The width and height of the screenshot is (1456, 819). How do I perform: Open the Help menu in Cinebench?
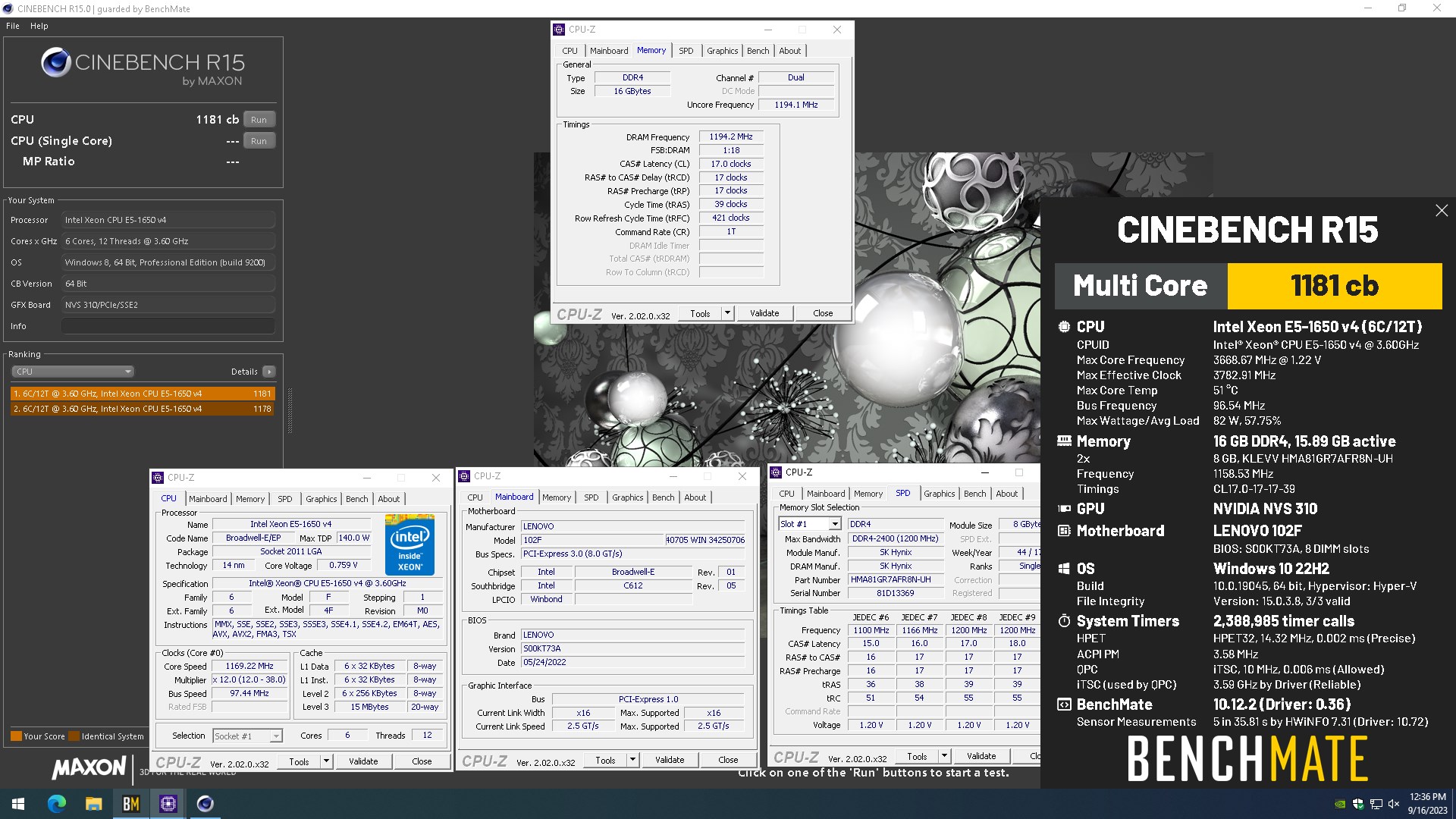(x=39, y=26)
